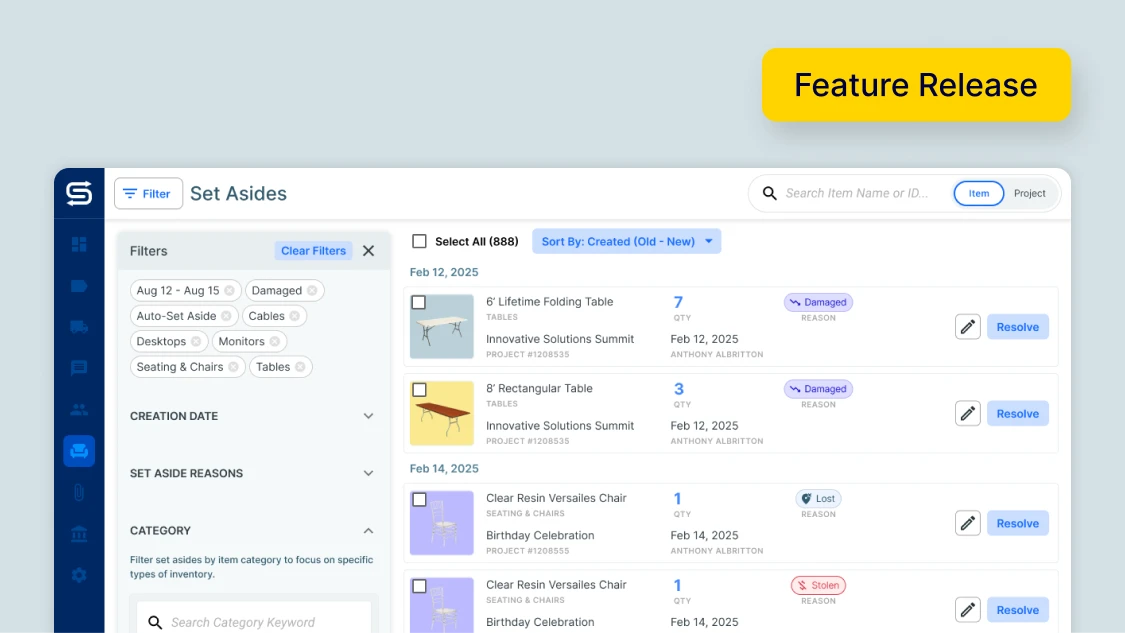Select the team members icon in sidebar

pyautogui.click(x=79, y=408)
